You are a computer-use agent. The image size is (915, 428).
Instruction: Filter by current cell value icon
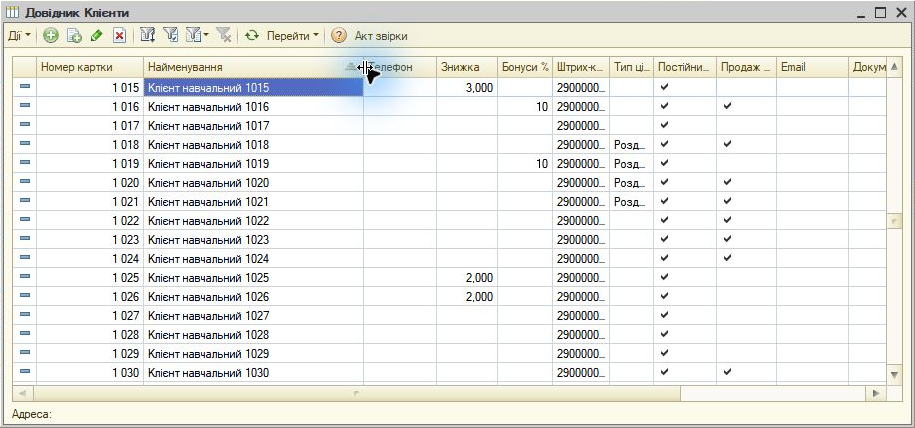pos(170,36)
